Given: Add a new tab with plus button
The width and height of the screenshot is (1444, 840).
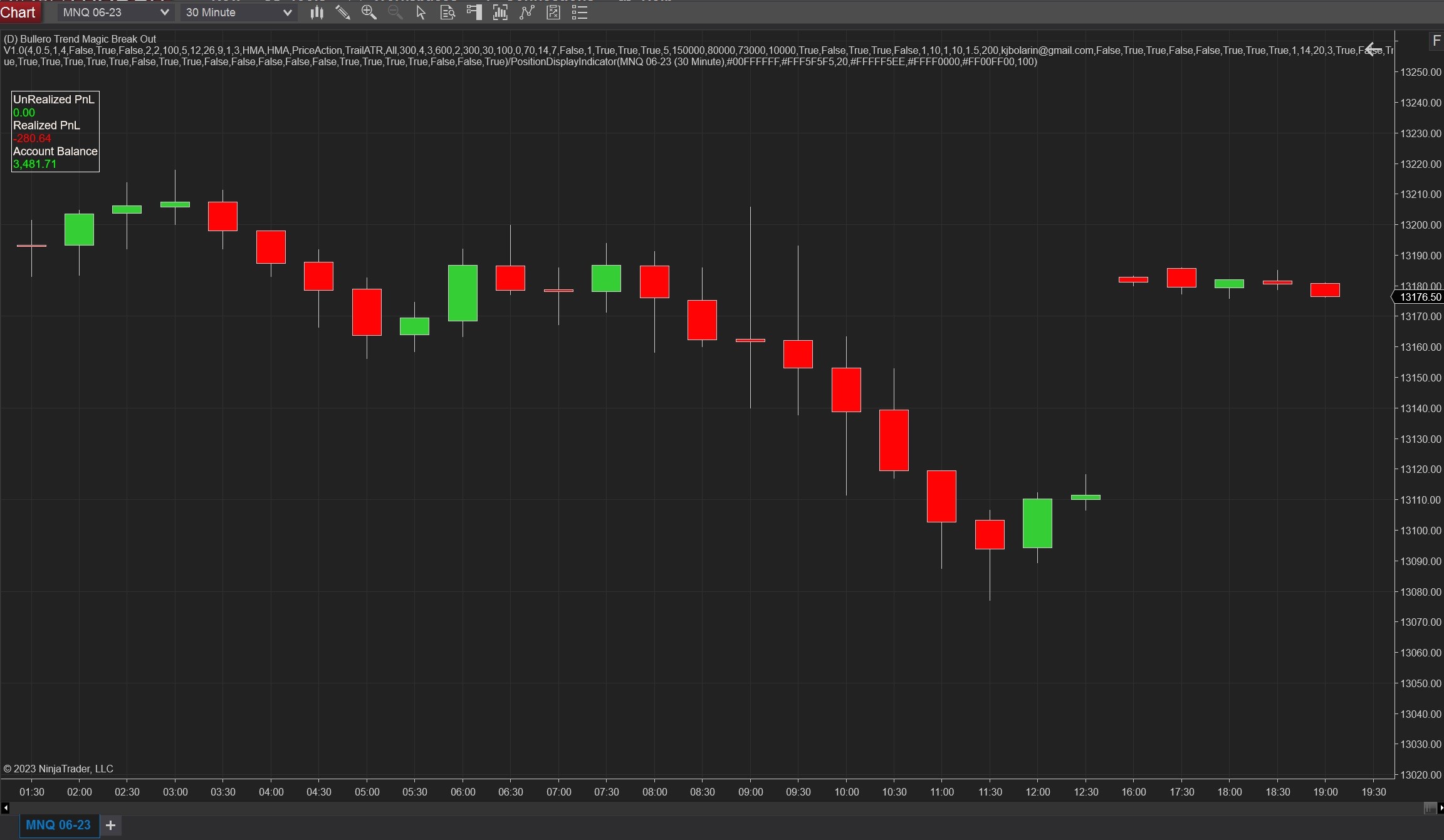Looking at the screenshot, I should tap(111, 825).
